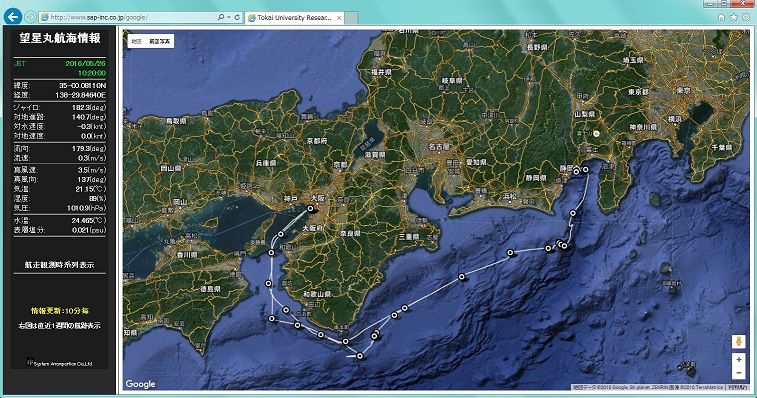Open the 利用規約 terms link
The image size is (757, 398).
pyautogui.click(x=737, y=387)
